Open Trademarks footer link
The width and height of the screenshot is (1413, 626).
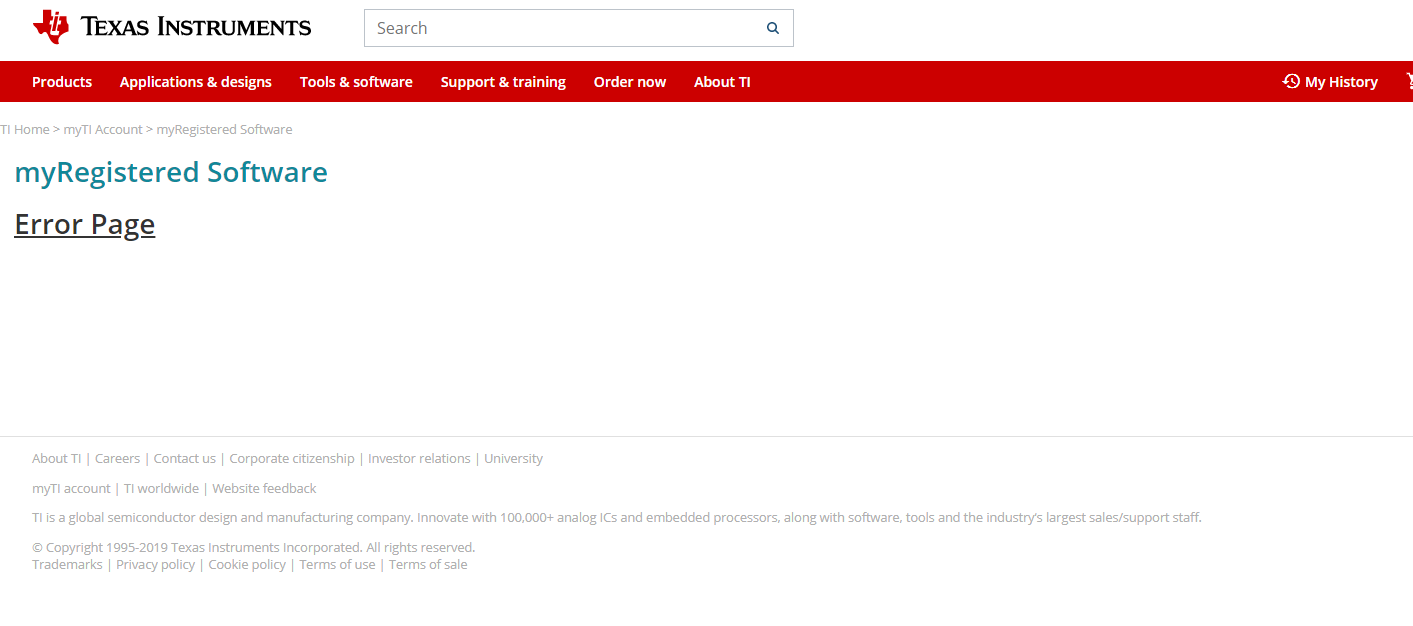pos(67,565)
